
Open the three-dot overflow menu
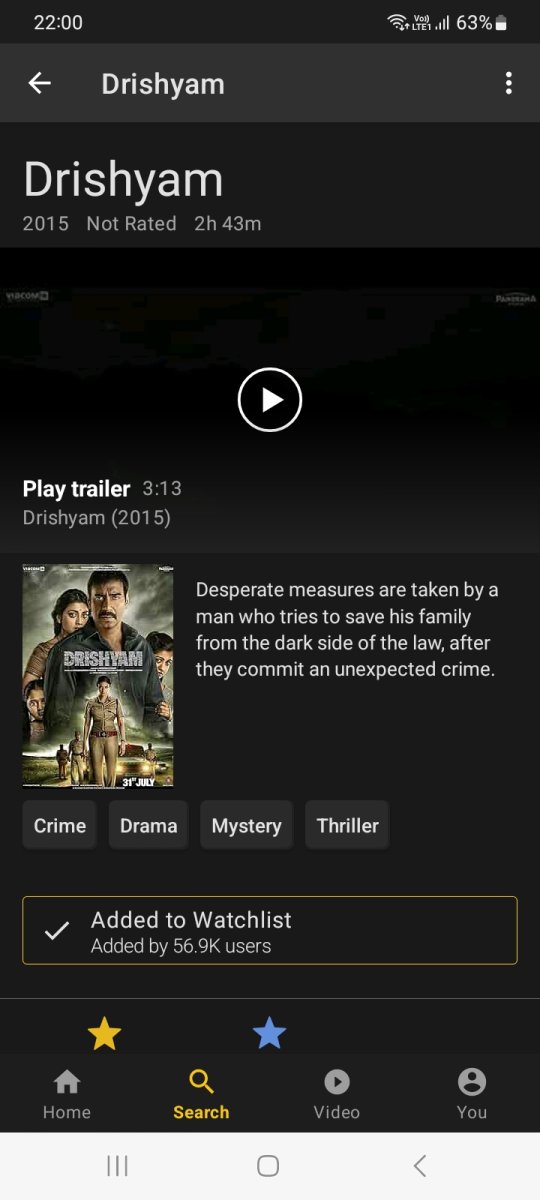tap(509, 83)
